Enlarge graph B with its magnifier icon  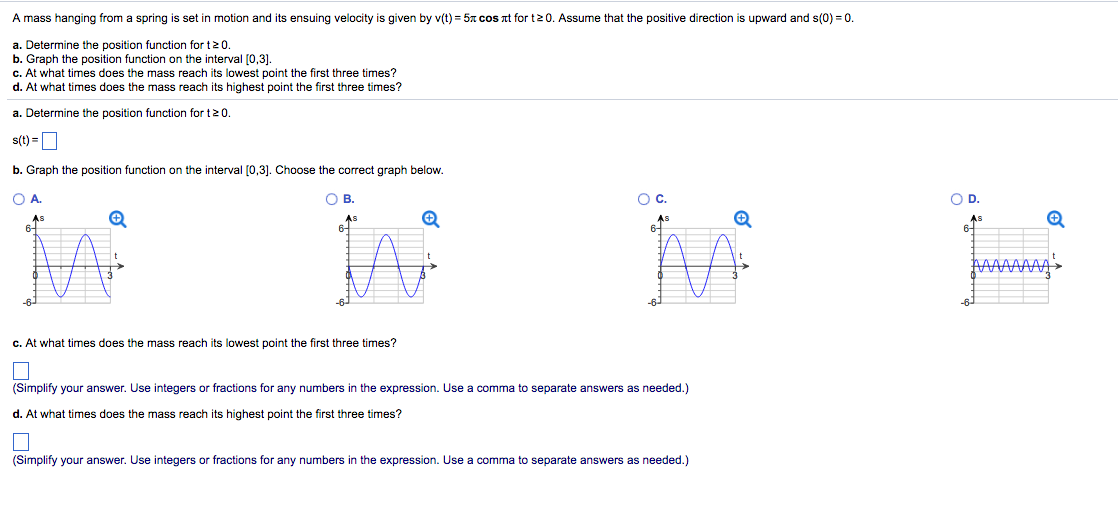[430, 219]
